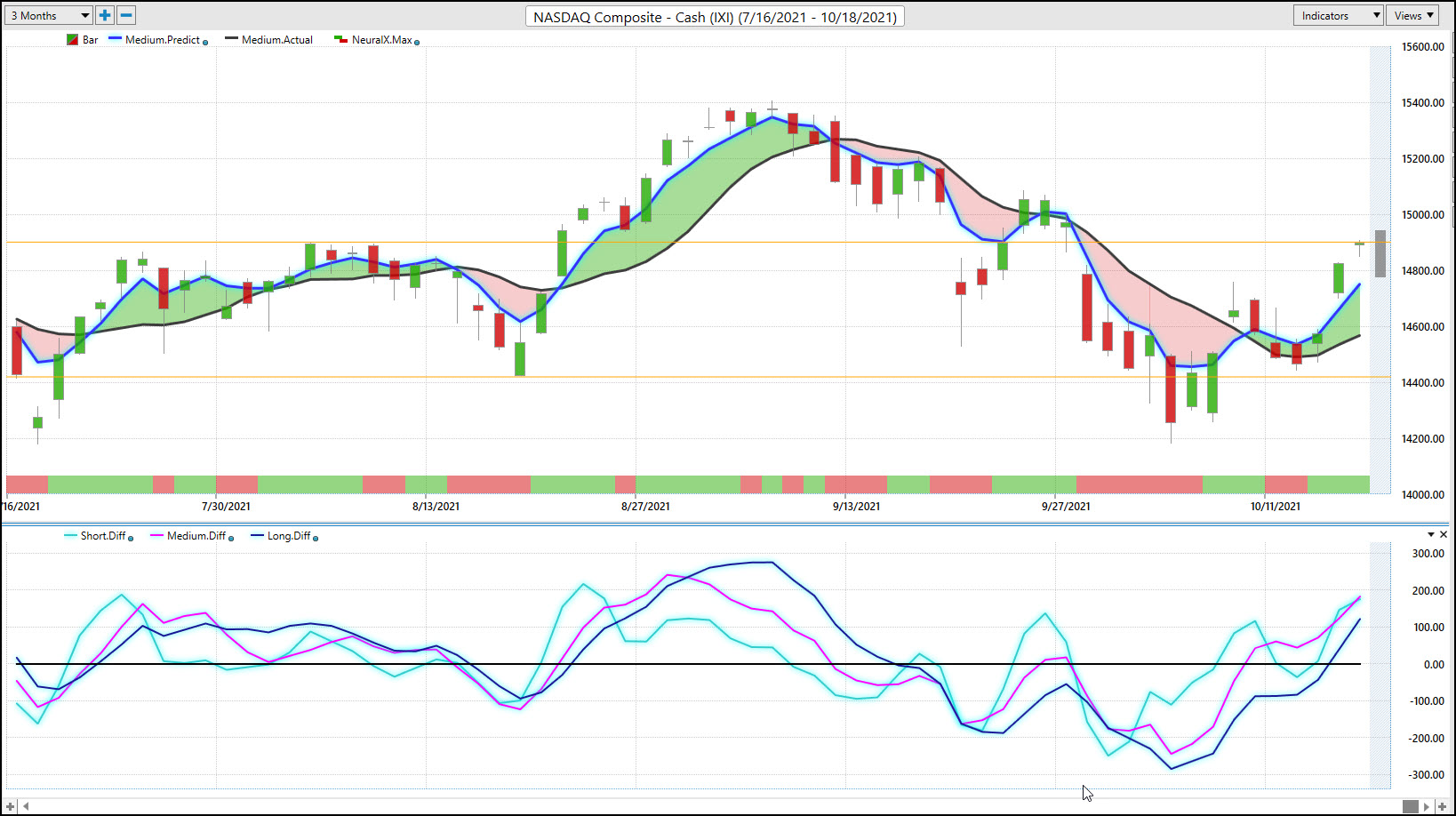Click the 200.00 Diff axis label
The height and width of the screenshot is (816, 1456).
[1428, 591]
